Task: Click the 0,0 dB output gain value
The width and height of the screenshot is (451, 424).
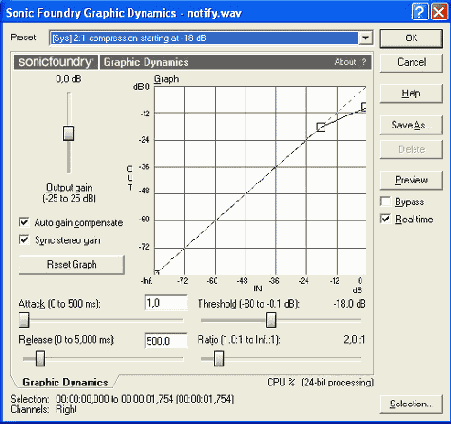Action: [x=68, y=79]
